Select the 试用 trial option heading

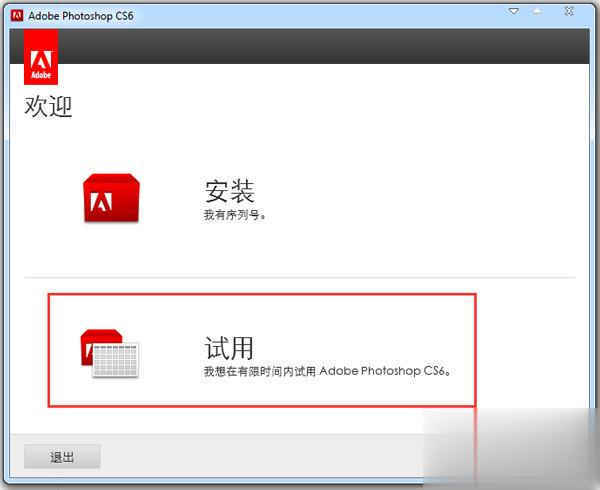click(229, 348)
